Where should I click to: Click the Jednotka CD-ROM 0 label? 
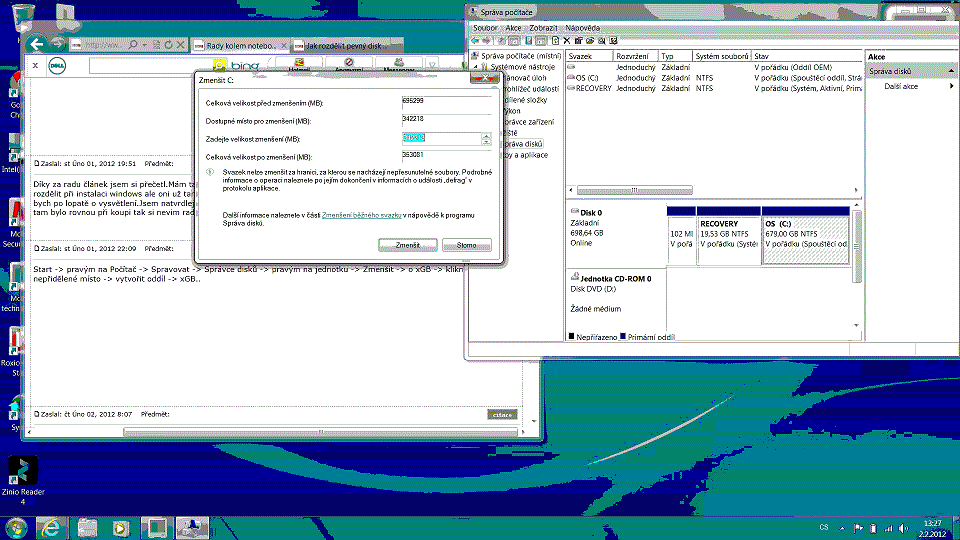point(615,279)
